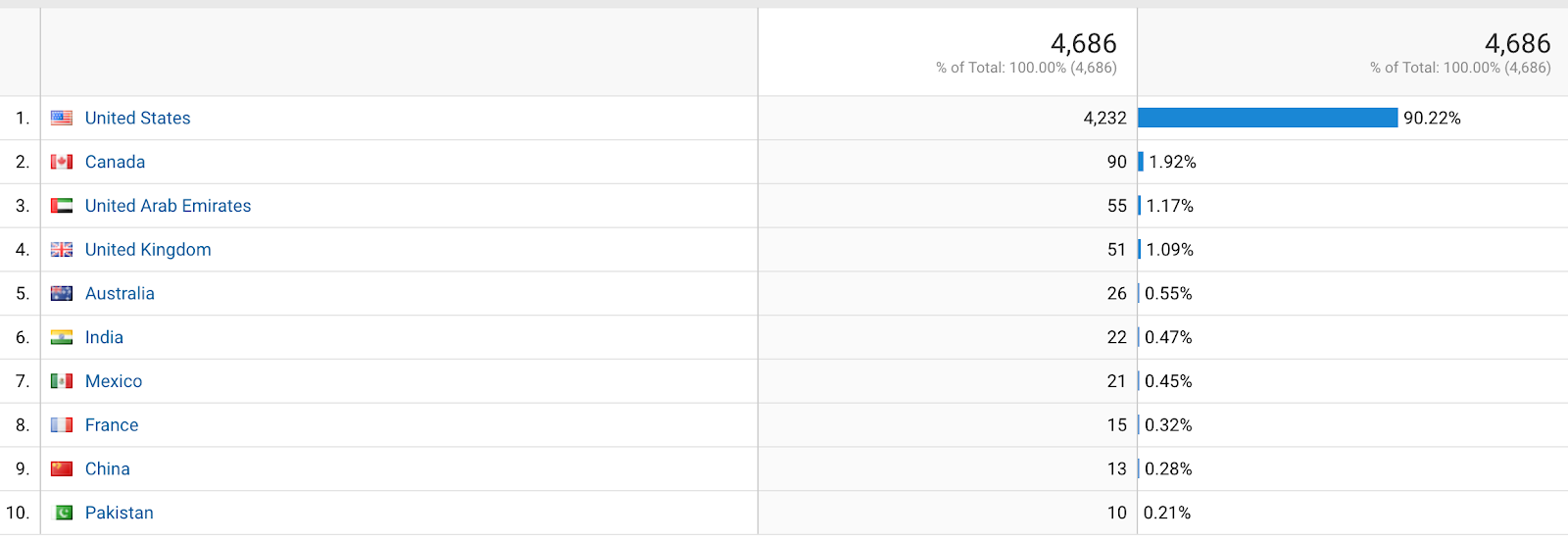Click the Australia flag icon
1568x540 pixels.
click(x=62, y=293)
